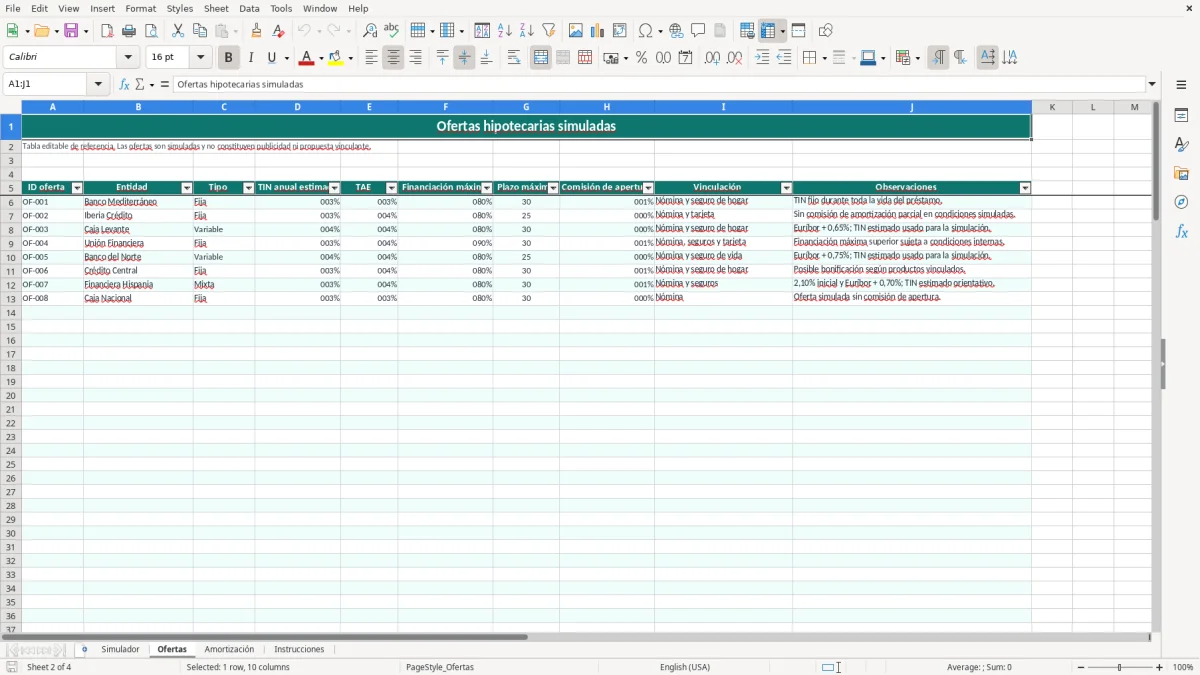Image resolution: width=1200 pixels, height=675 pixels.
Task: Switch to the Instrucciones sheet tab
Action: pyautogui.click(x=299, y=649)
